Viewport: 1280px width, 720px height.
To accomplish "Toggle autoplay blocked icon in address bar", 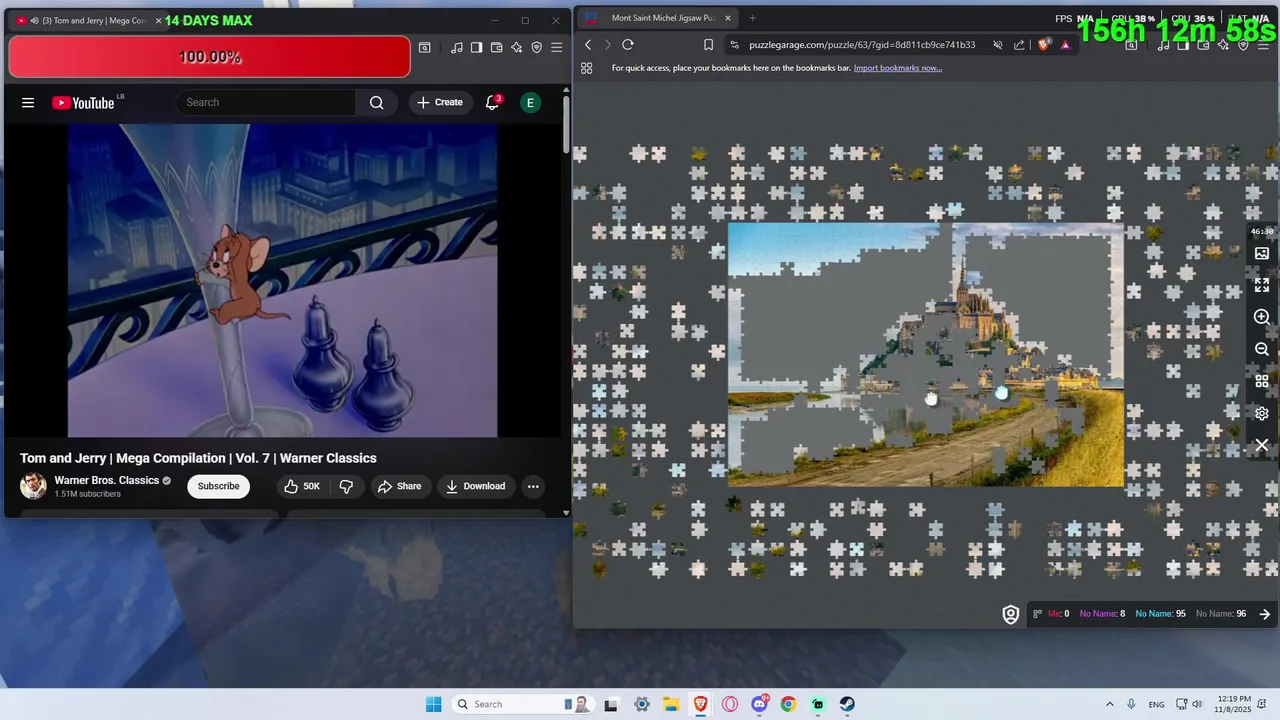I will click(998, 45).
